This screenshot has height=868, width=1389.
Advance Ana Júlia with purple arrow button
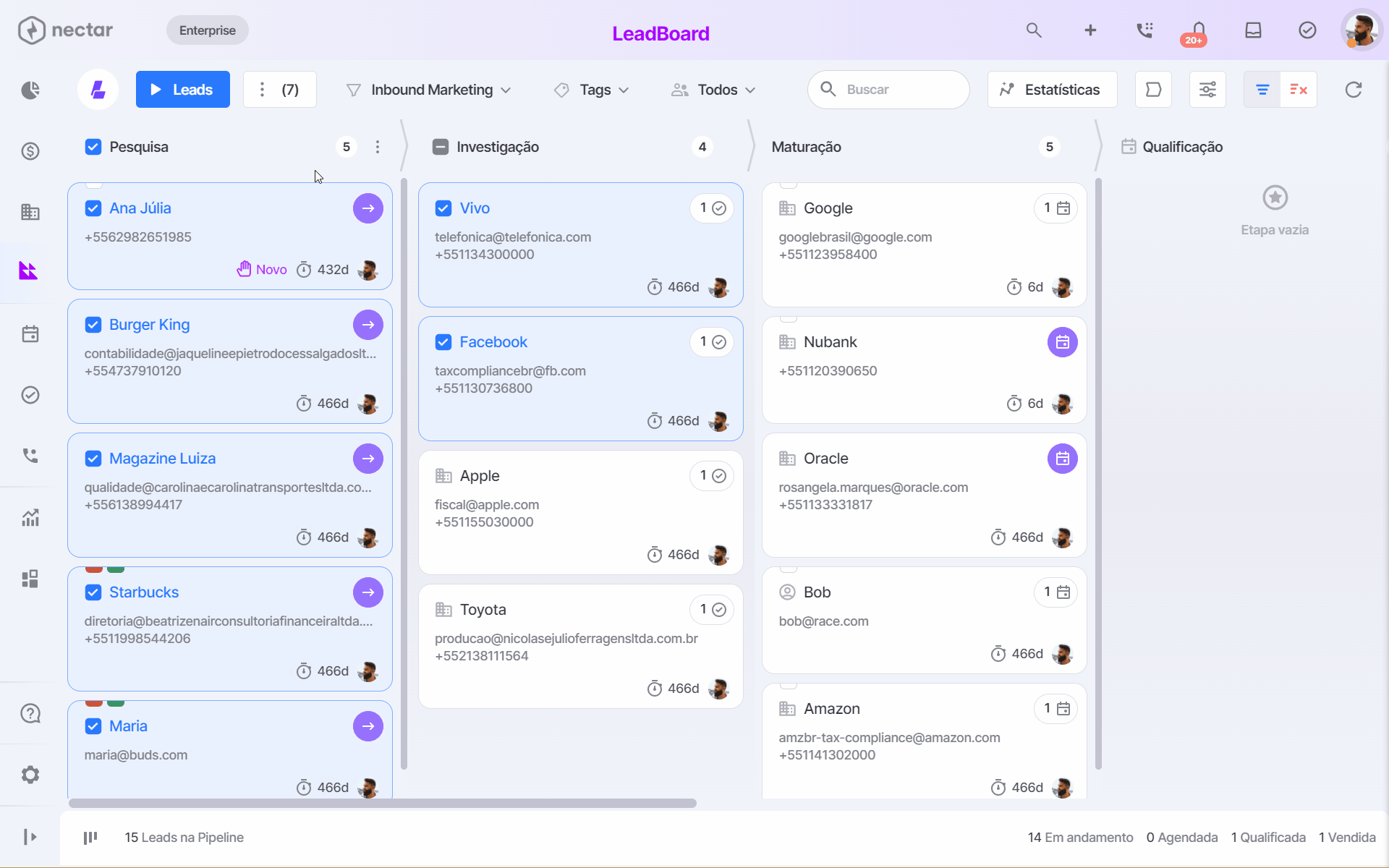coord(368,208)
